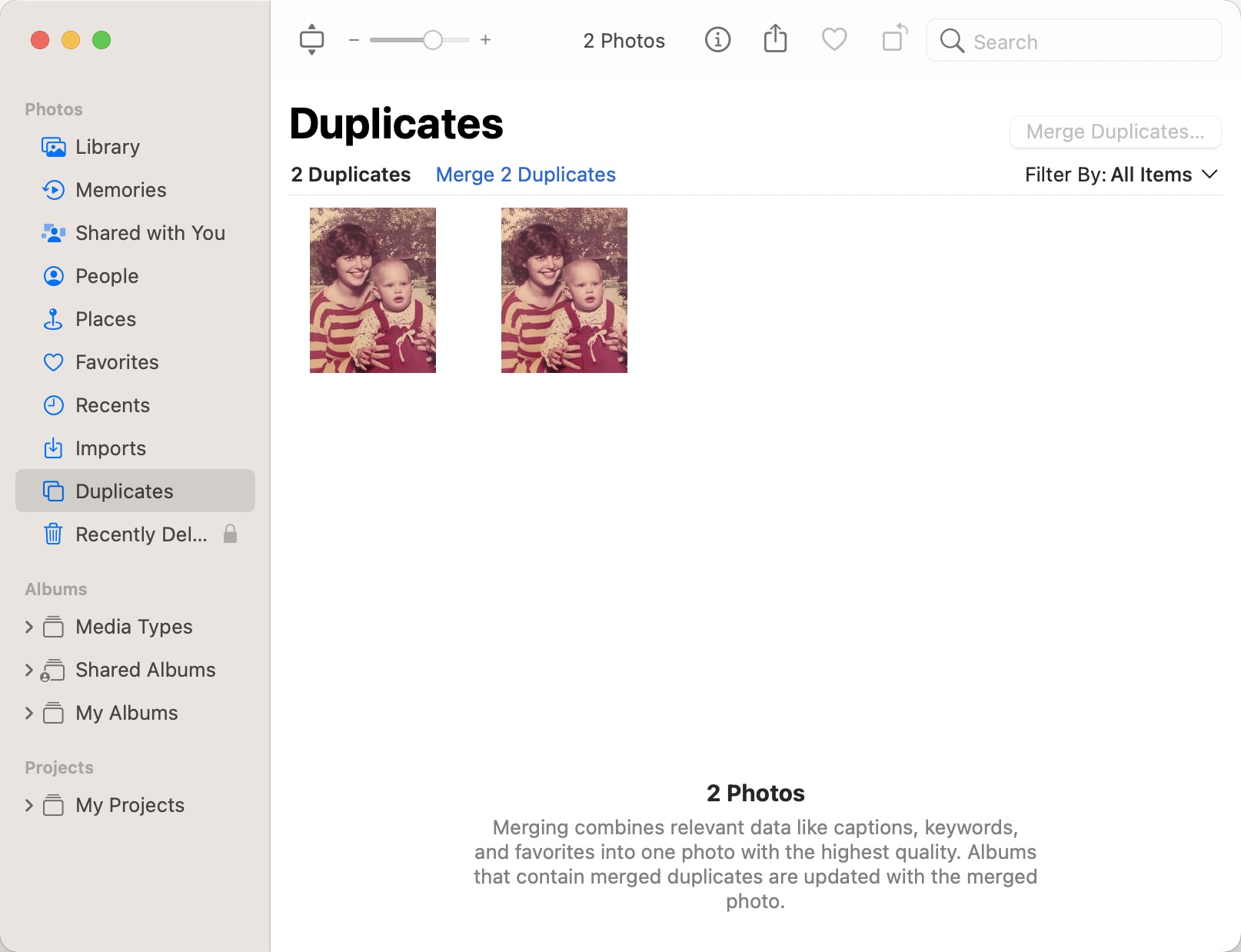
Task: Open Shared with You
Action: (x=150, y=233)
